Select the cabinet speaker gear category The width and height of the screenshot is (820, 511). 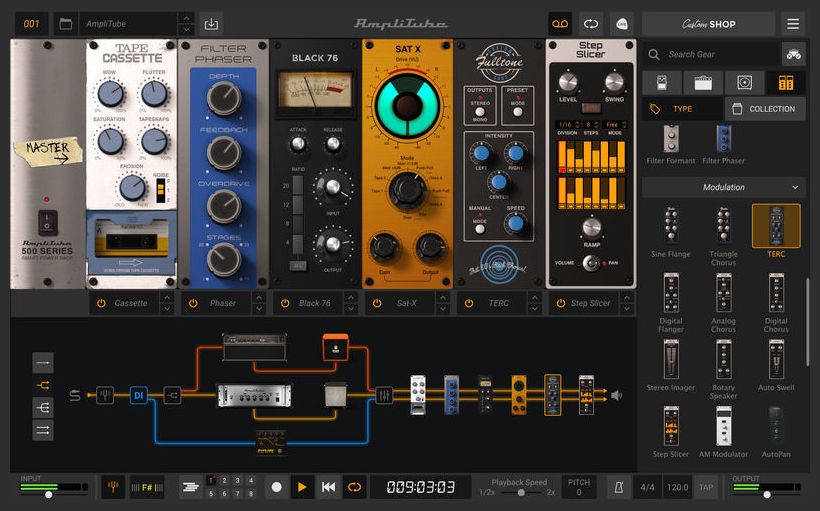click(x=744, y=83)
